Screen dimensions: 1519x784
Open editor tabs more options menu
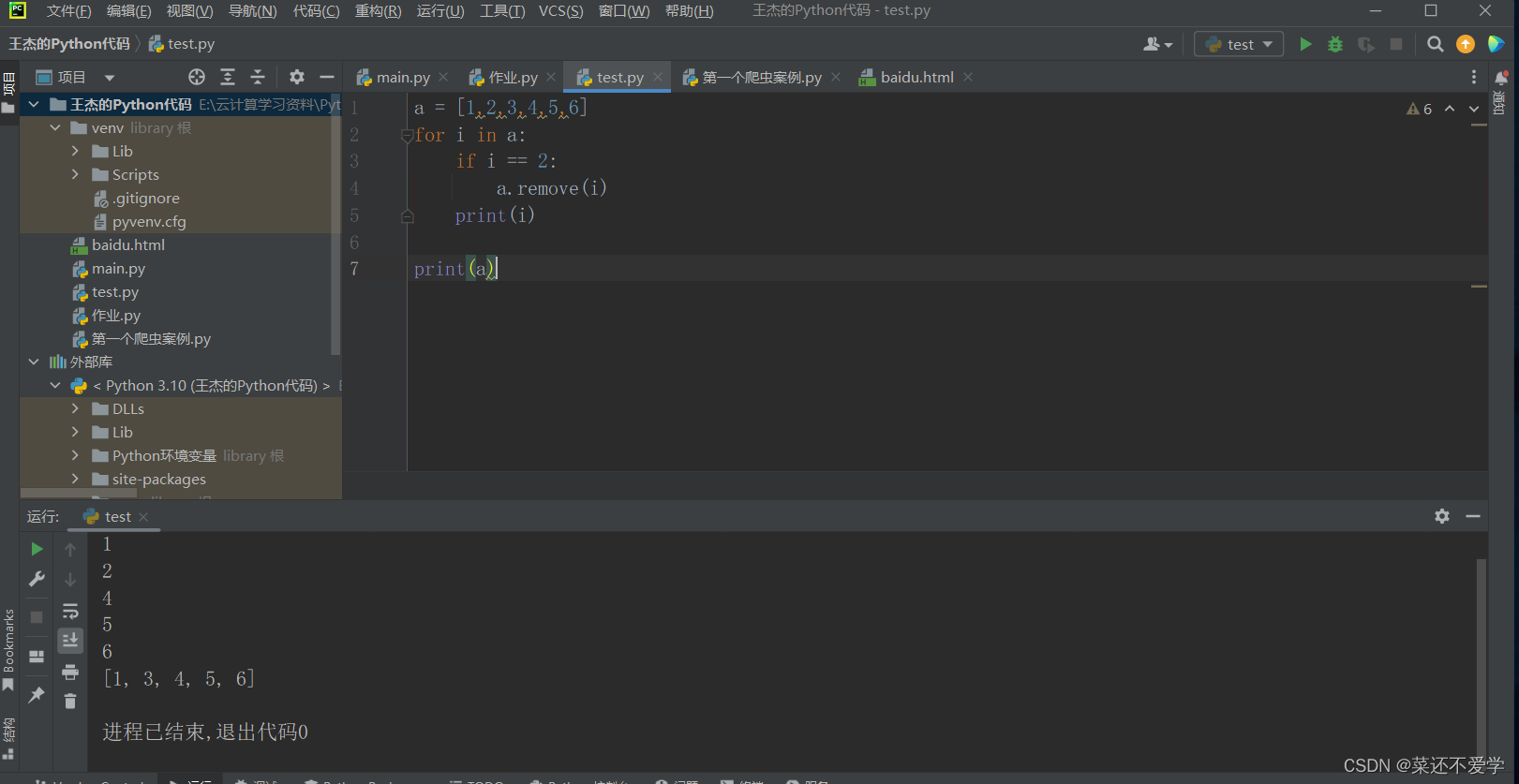pyautogui.click(x=1473, y=77)
